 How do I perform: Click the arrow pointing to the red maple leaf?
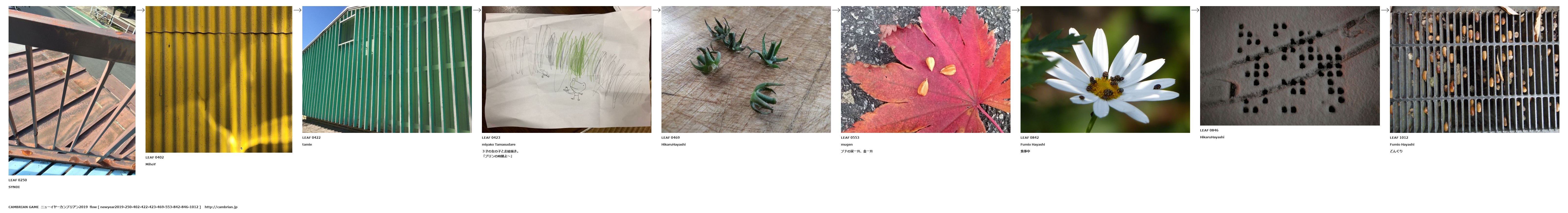pyautogui.click(x=836, y=10)
